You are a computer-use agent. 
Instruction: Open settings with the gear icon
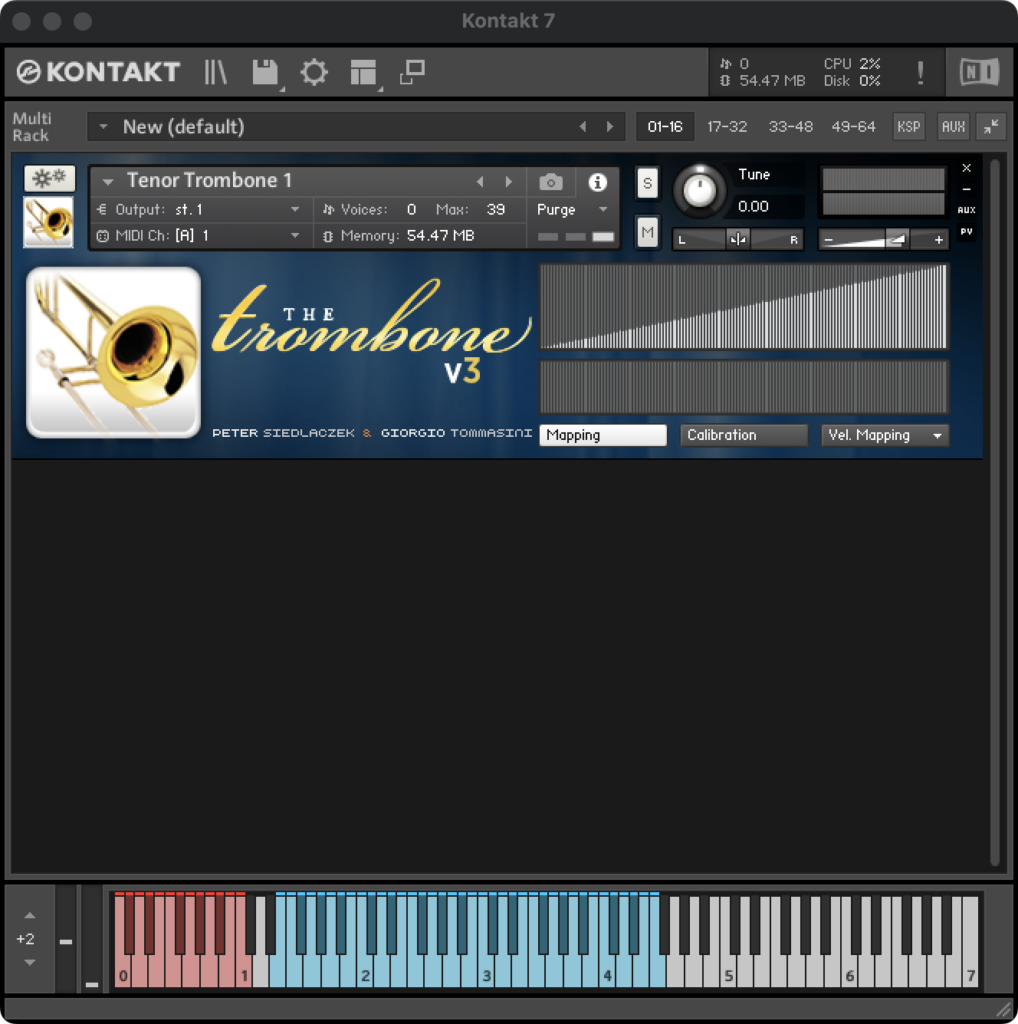point(314,72)
